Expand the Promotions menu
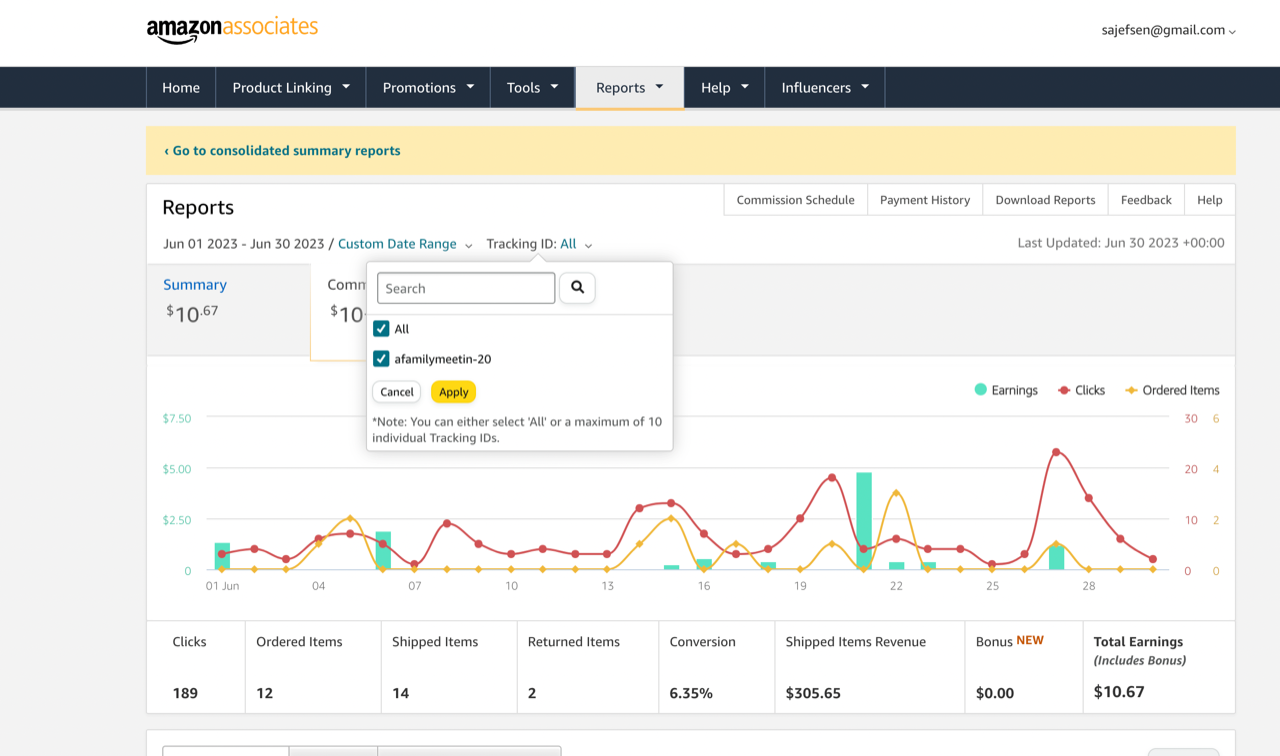 point(428,87)
